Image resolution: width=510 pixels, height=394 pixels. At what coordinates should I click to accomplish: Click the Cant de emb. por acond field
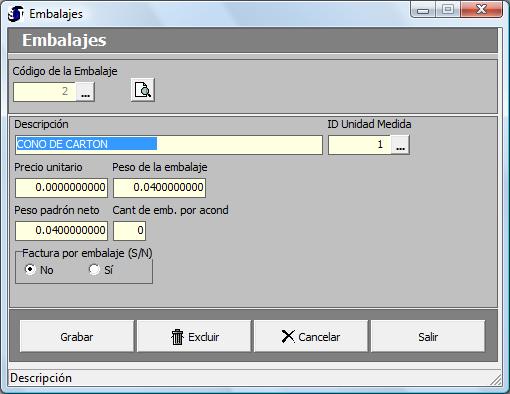click(x=130, y=231)
